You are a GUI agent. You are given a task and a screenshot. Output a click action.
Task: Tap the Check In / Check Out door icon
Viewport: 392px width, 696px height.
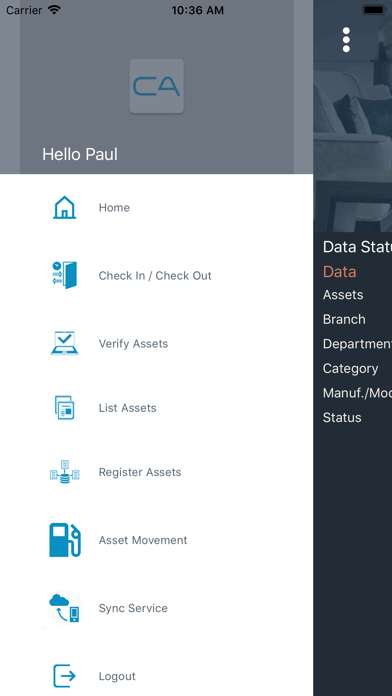64,275
